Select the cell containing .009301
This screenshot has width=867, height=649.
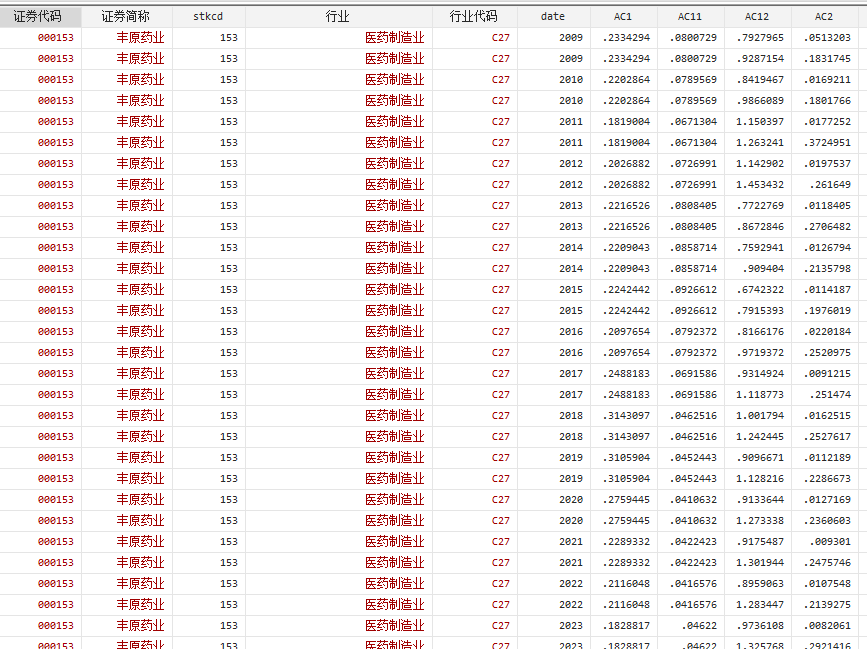point(830,542)
